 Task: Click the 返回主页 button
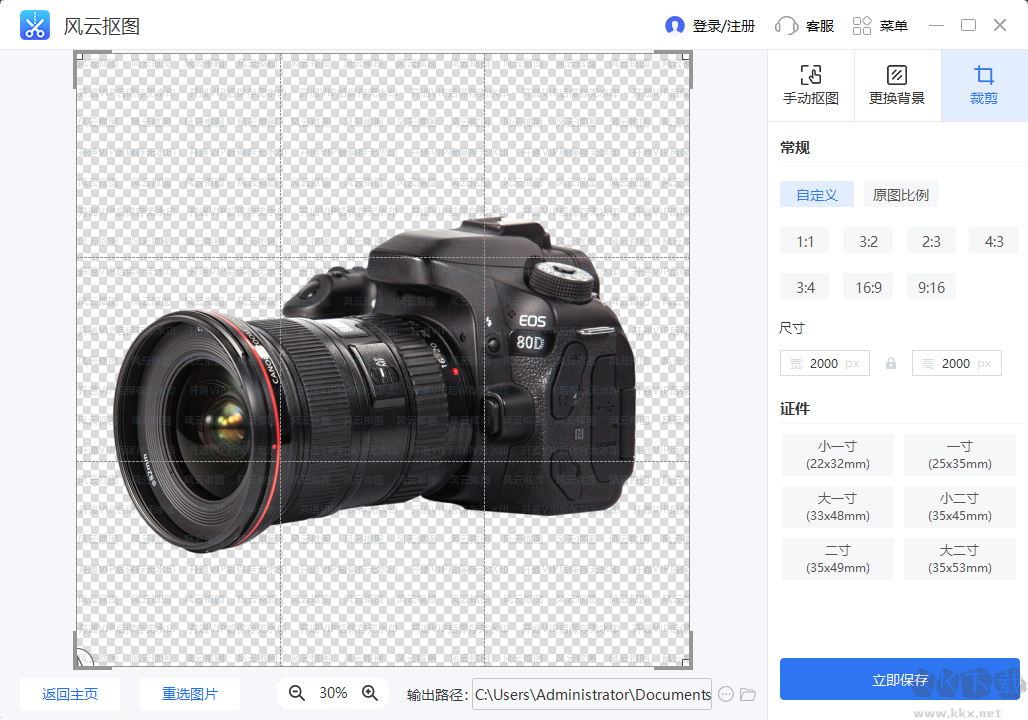[x=70, y=694]
